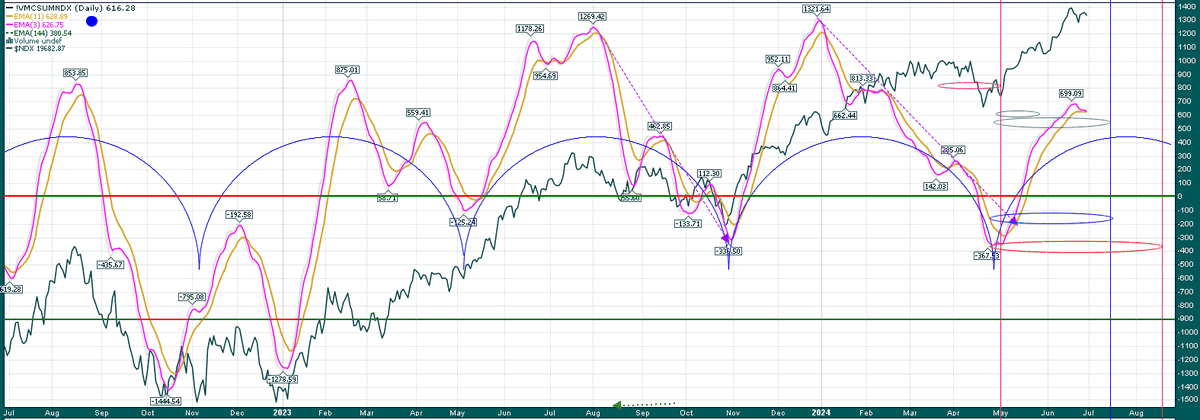
Task: Click the -125.24 trough label
Action: click(464, 222)
